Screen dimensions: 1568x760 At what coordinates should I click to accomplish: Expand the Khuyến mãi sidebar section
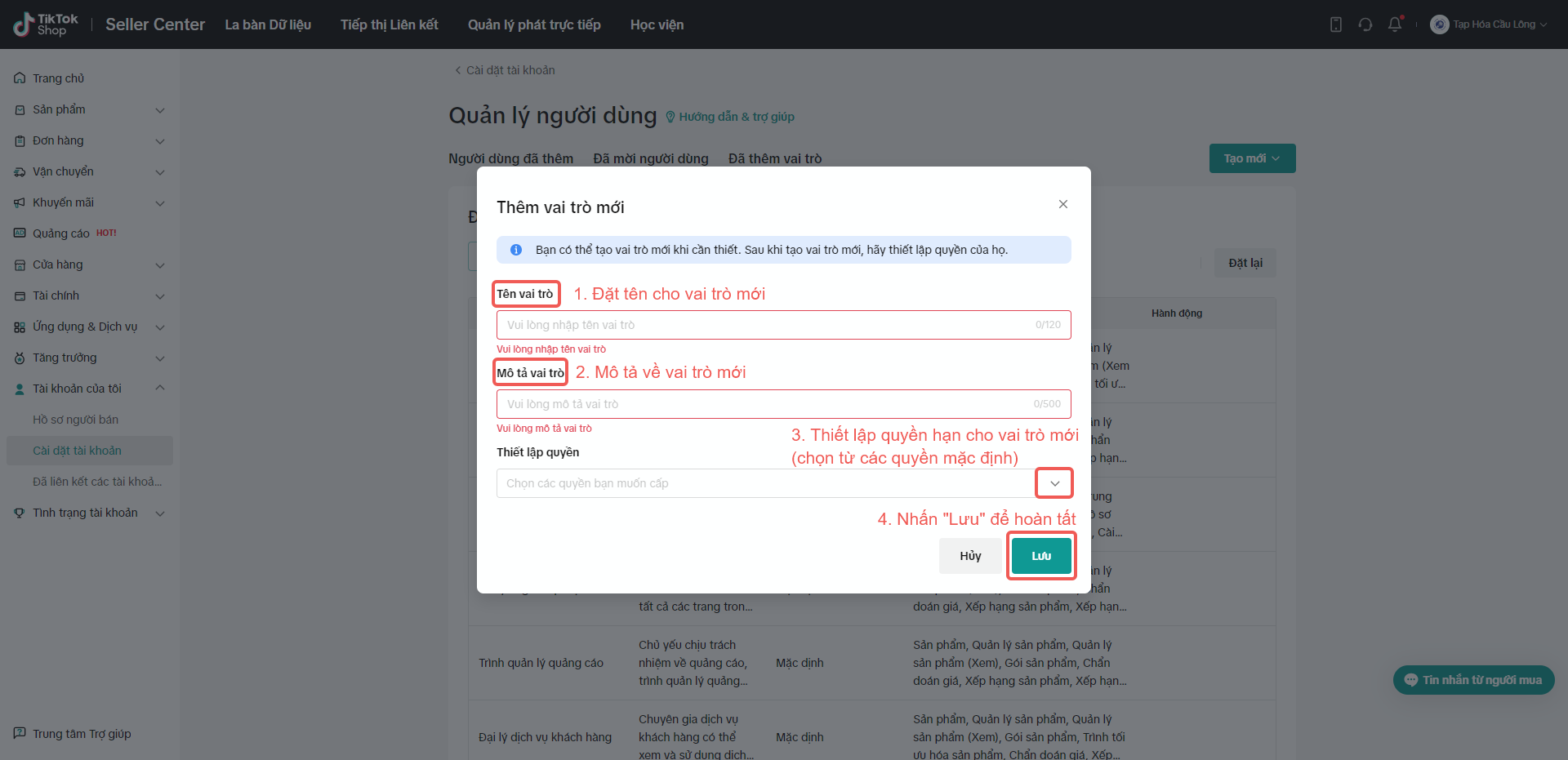160,203
